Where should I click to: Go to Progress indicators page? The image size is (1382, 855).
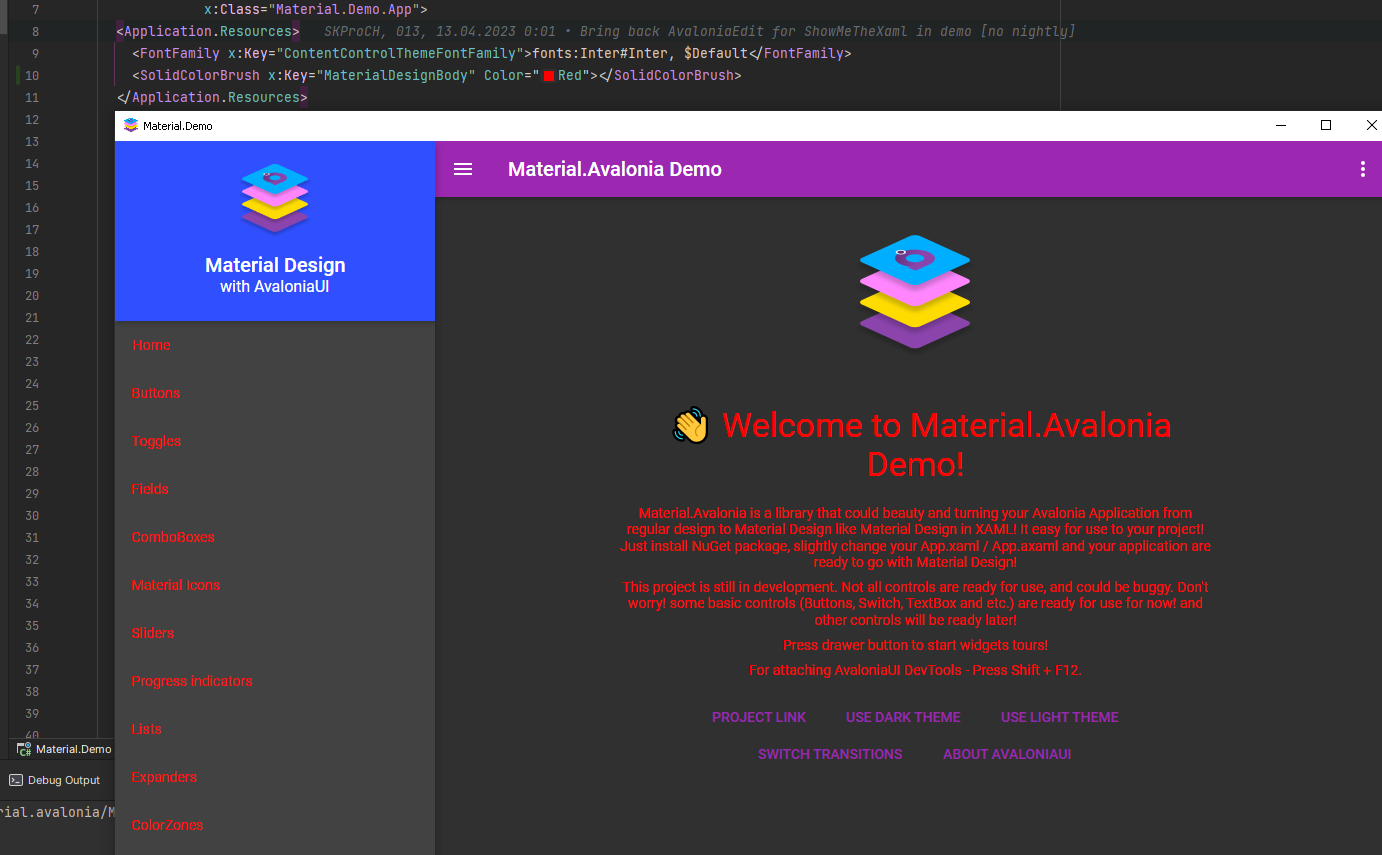click(x=191, y=681)
